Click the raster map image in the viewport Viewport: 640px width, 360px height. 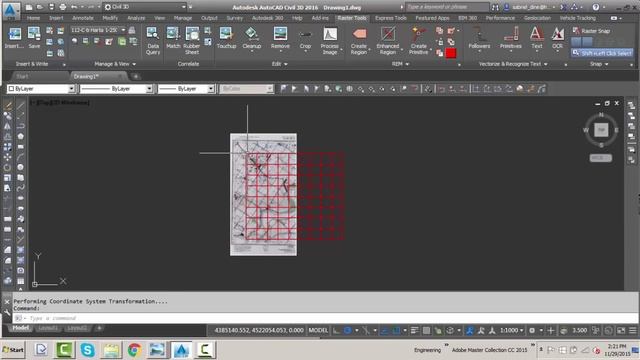pos(263,194)
